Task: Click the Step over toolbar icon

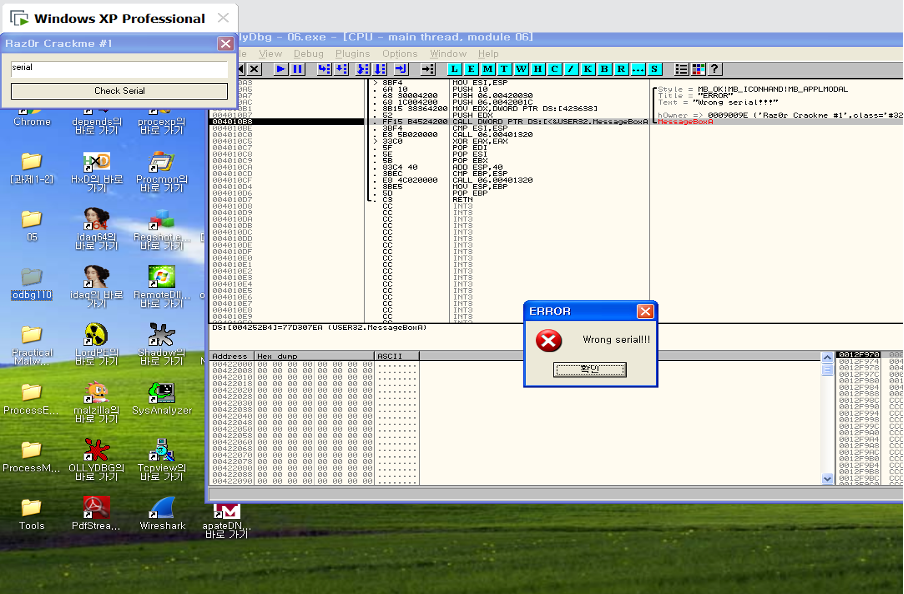Action: [341, 69]
